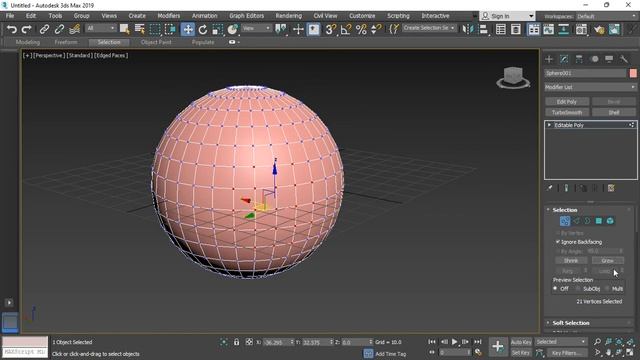Open the Rendering menu
Viewport: 640px width, 360px height.
[x=289, y=16]
